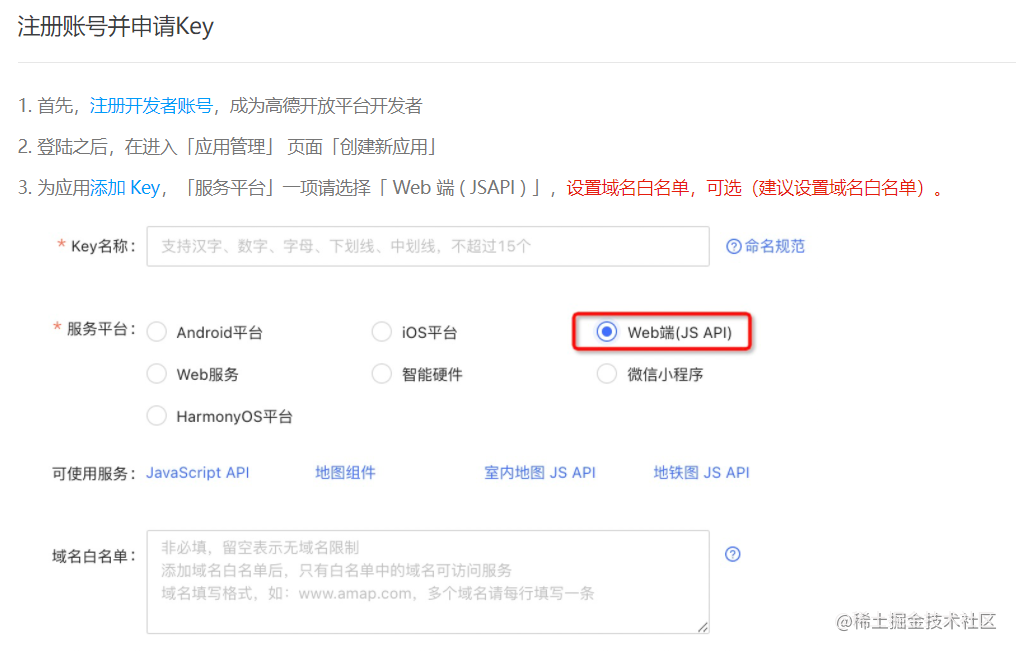
Task: Open the 注册开发者账号 link
Action: pos(151,106)
